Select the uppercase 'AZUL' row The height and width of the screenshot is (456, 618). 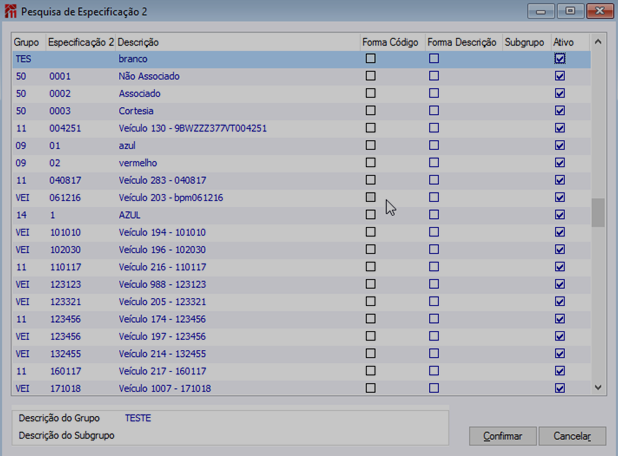point(302,215)
